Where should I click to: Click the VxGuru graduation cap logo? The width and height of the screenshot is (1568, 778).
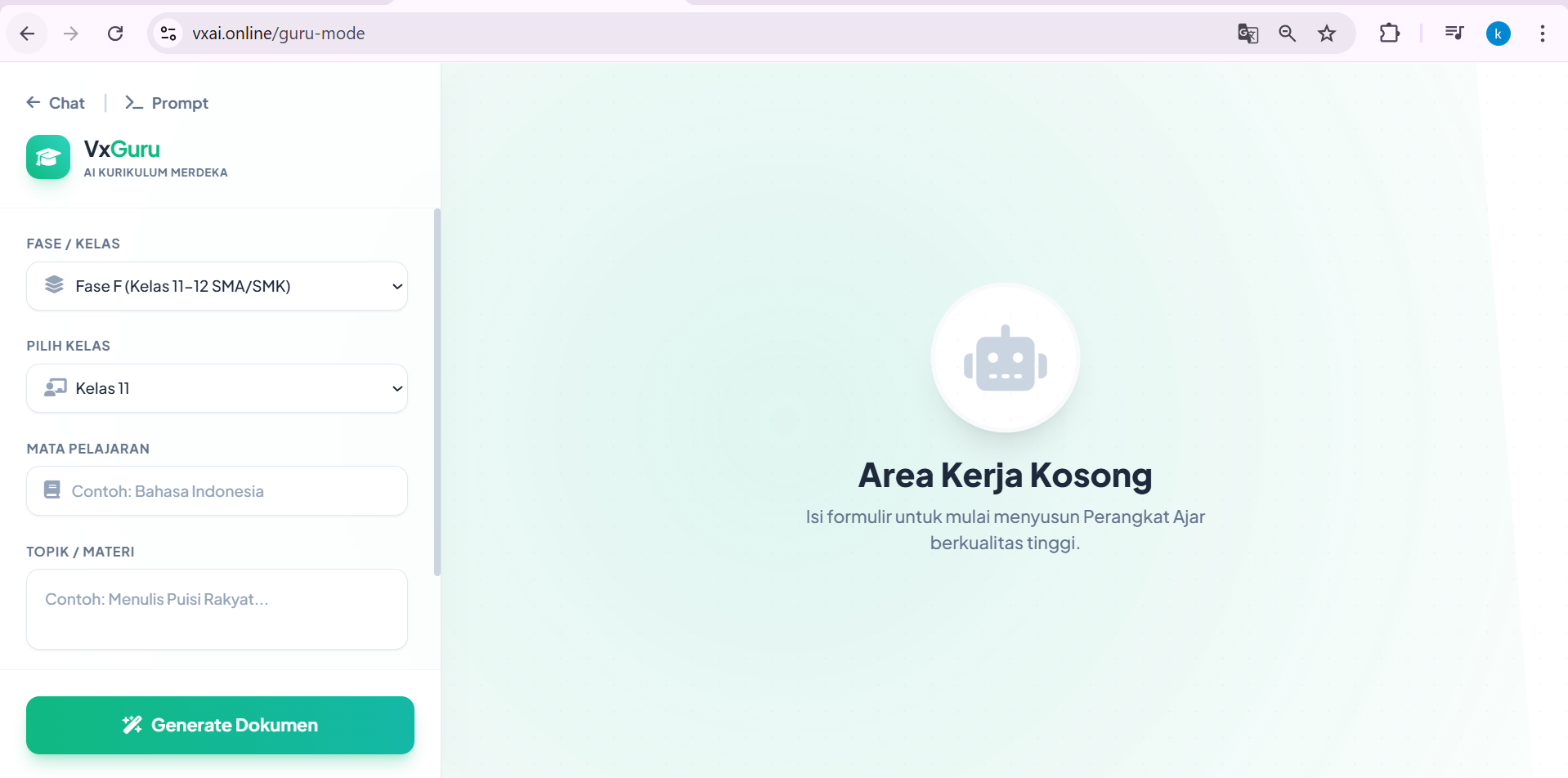(x=48, y=157)
